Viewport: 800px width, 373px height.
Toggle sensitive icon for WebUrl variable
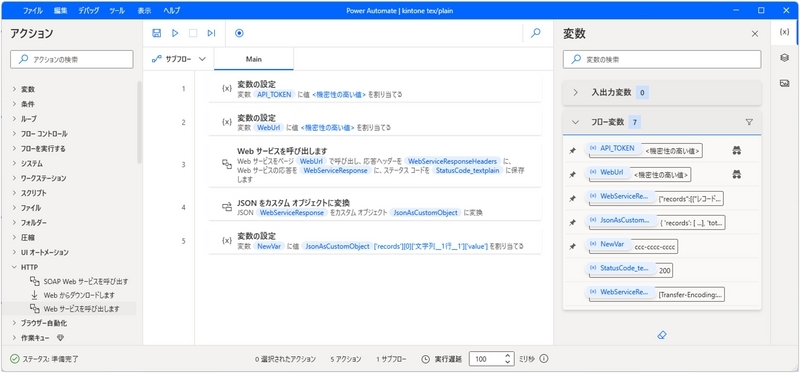[736, 175]
